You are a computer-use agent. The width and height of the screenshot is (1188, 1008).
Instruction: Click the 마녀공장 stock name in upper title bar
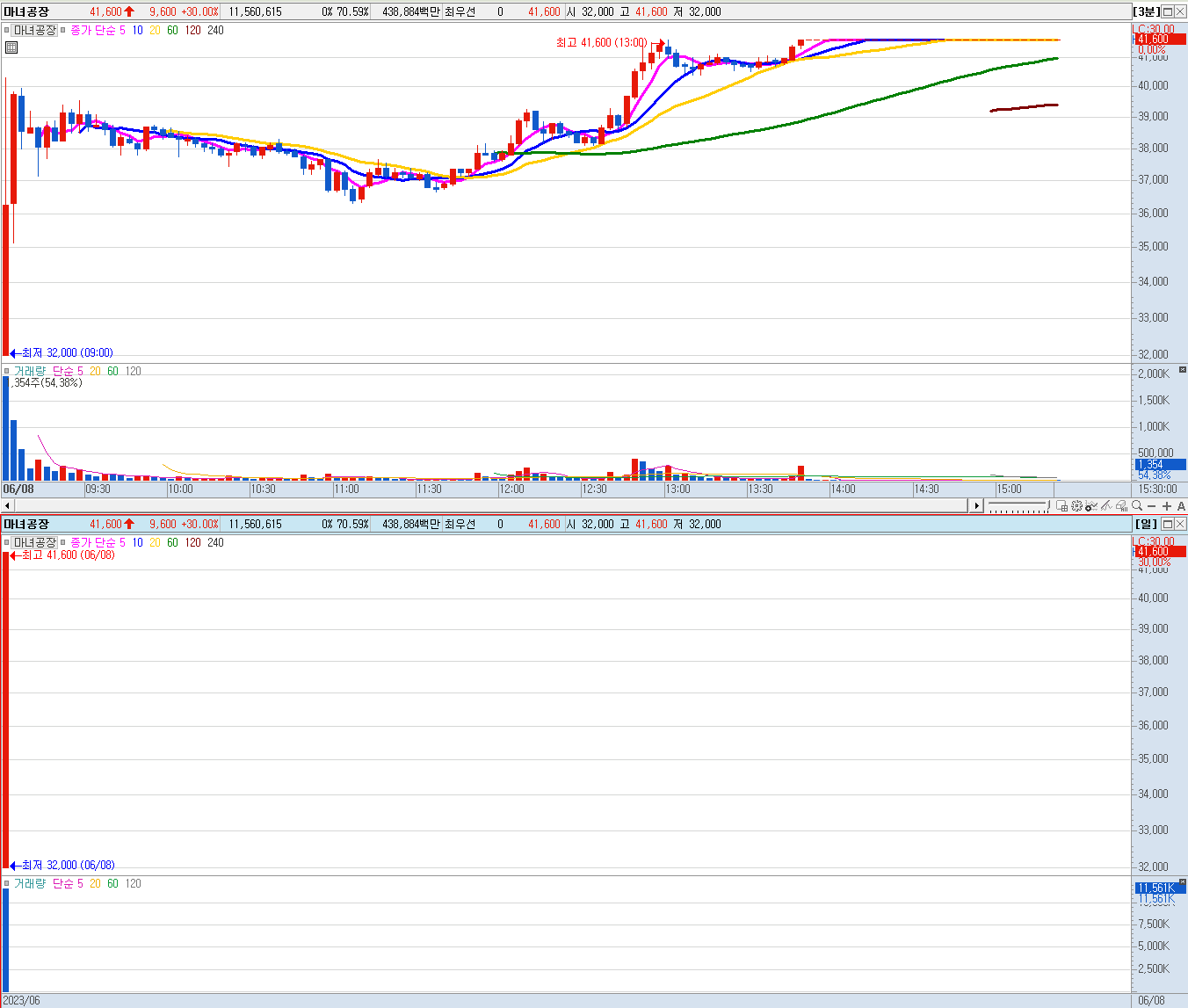(26, 11)
